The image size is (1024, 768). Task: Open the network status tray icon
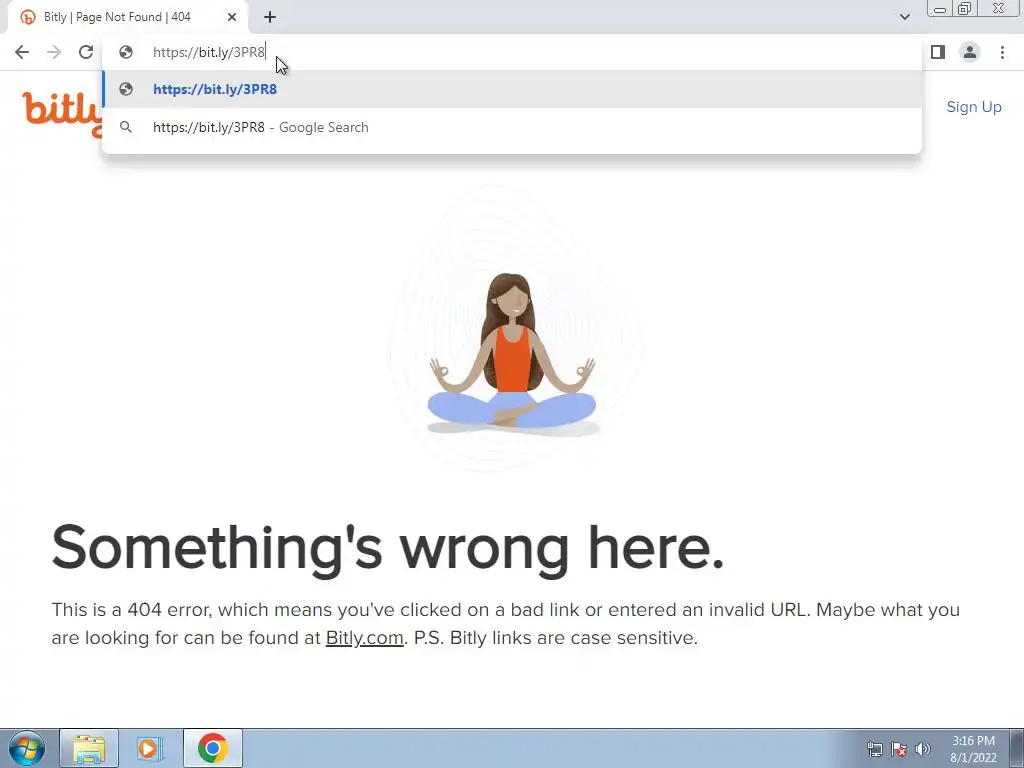(874, 749)
